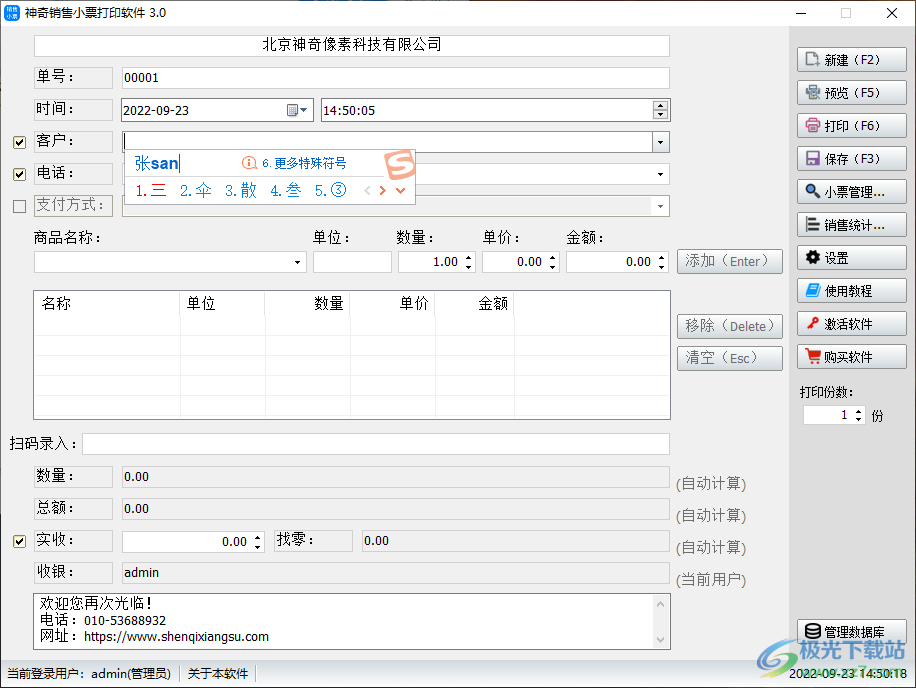Click the 打印份数 print copies spinner
This screenshot has width=916, height=688.
858,415
